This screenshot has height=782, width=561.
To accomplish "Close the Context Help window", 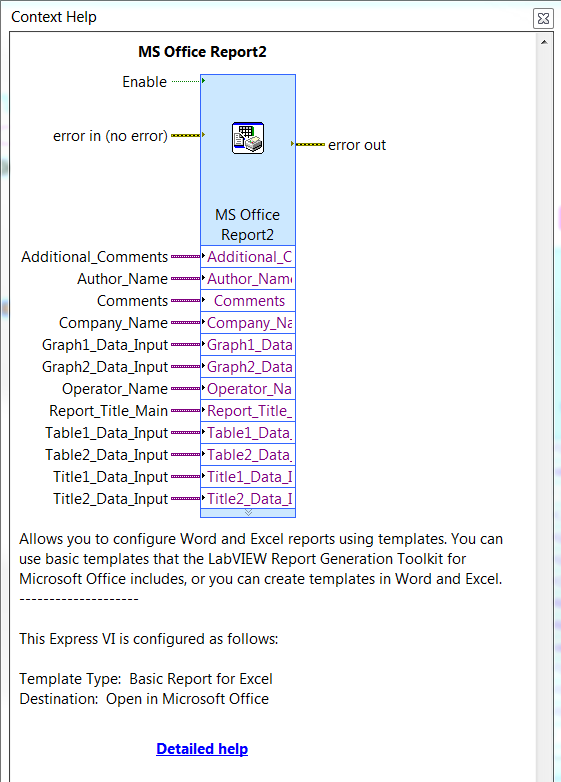I will [x=543, y=18].
